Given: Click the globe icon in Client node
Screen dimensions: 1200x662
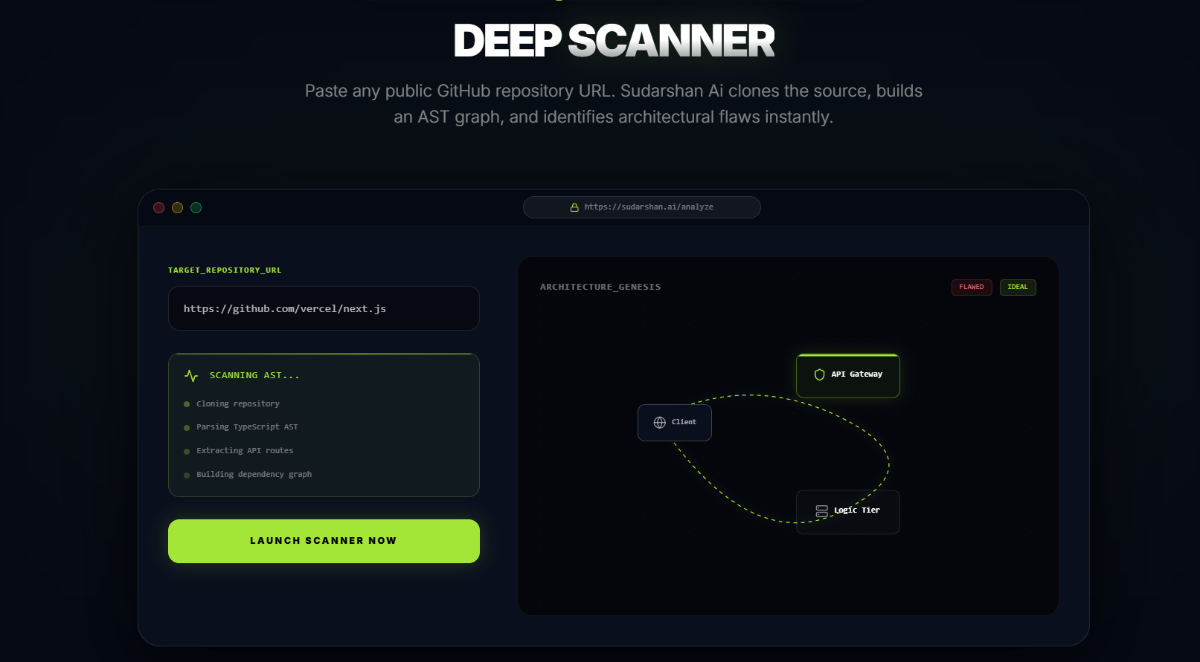Looking at the screenshot, I should click(659, 422).
